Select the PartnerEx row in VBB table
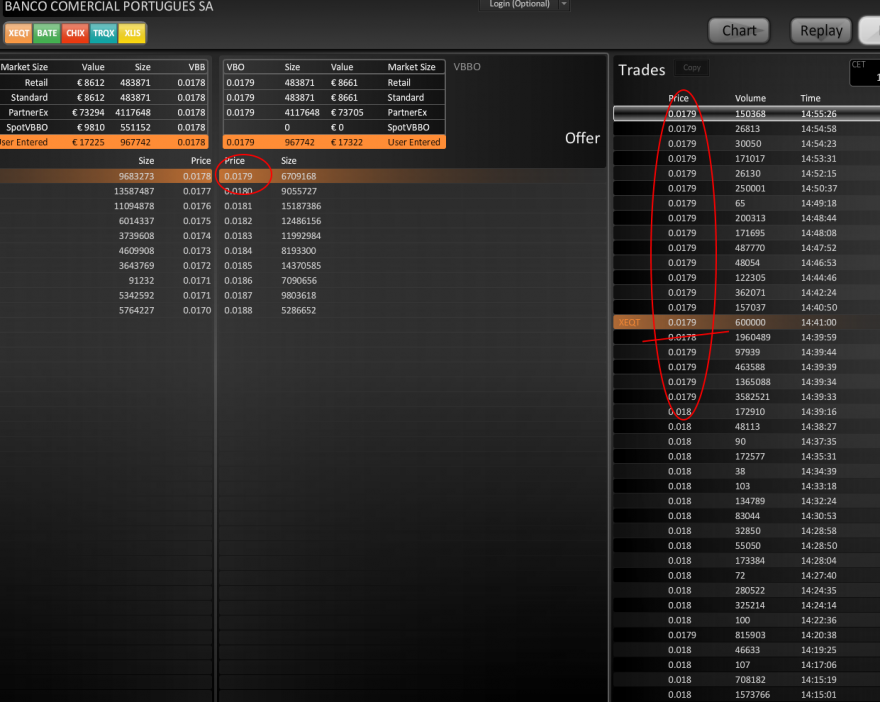The width and height of the screenshot is (880, 702). [x=104, y=112]
